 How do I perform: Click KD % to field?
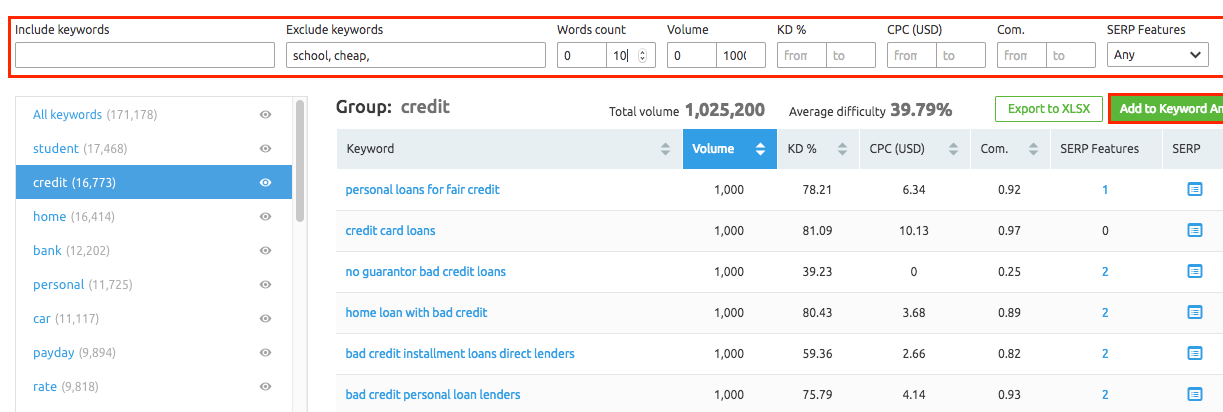(851, 55)
